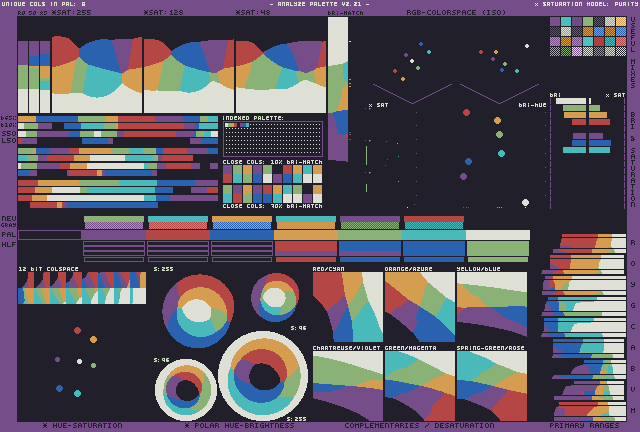Viewport: 640px width, 432px height.
Task: Click the 'Bri-match' column label
Action: pyautogui.click(x=345, y=13)
